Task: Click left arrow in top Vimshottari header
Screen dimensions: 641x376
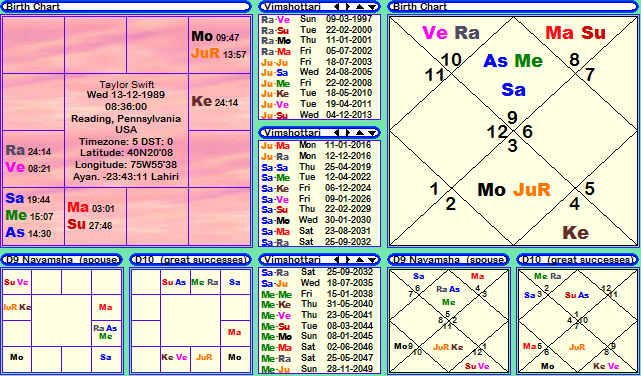Action: pyautogui.click(x=337, y=7)
